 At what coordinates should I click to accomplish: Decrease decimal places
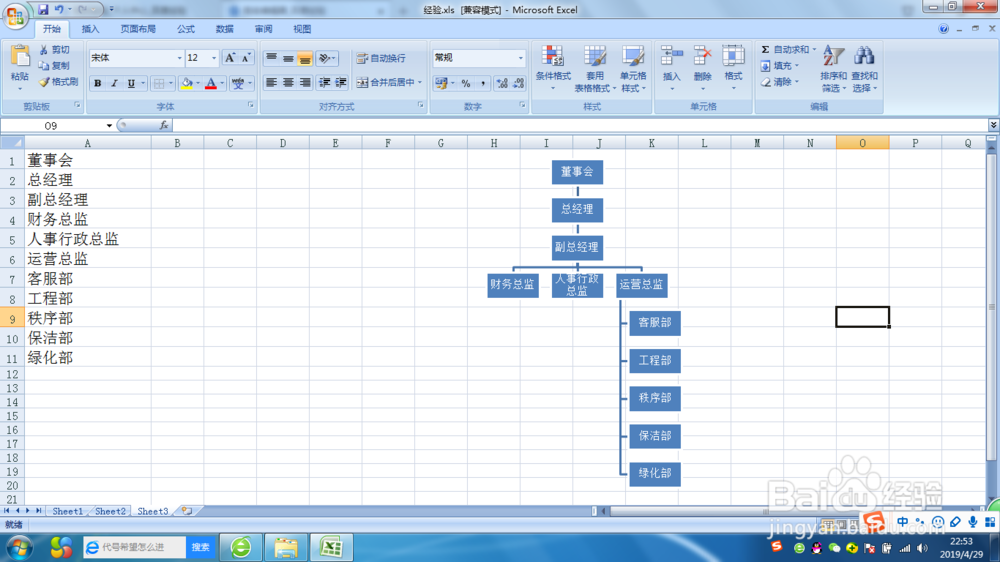pos(518,83)
